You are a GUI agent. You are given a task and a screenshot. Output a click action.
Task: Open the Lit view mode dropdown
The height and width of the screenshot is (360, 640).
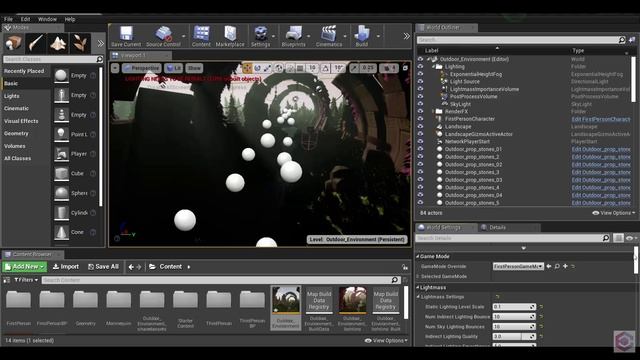point(174,68)
